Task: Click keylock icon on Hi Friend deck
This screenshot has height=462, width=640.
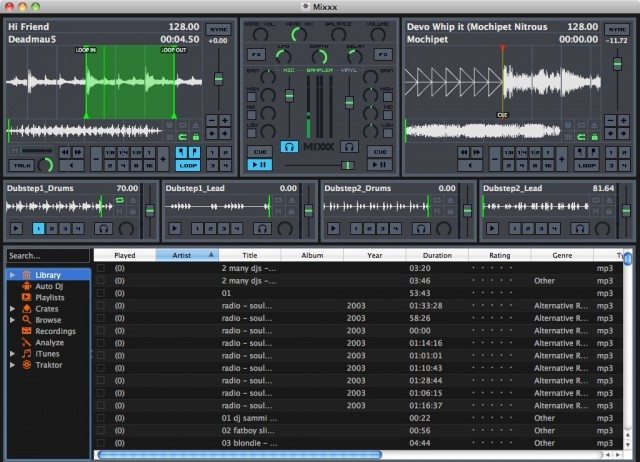Action: (x=196, y=137)
